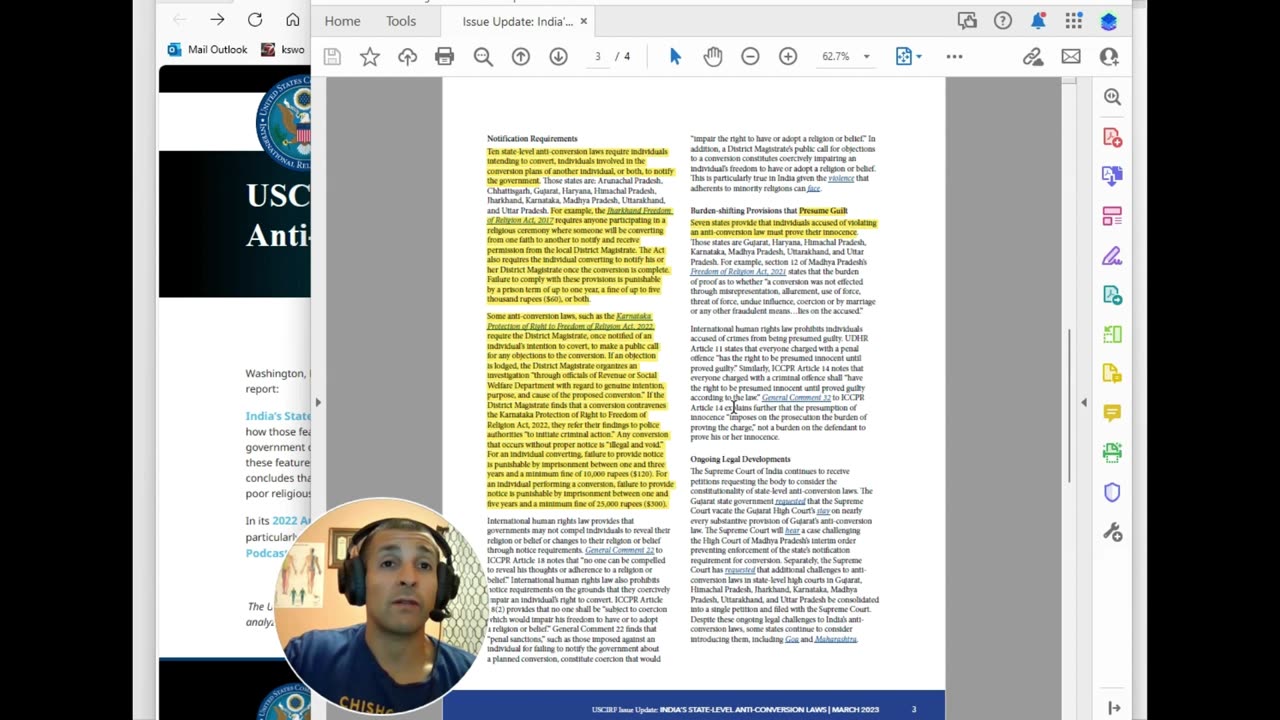Open Find text magnifier in toolbar
The height and width of the screenshot is (720, 1280).
pyautogui.click(x=483, y=57)
